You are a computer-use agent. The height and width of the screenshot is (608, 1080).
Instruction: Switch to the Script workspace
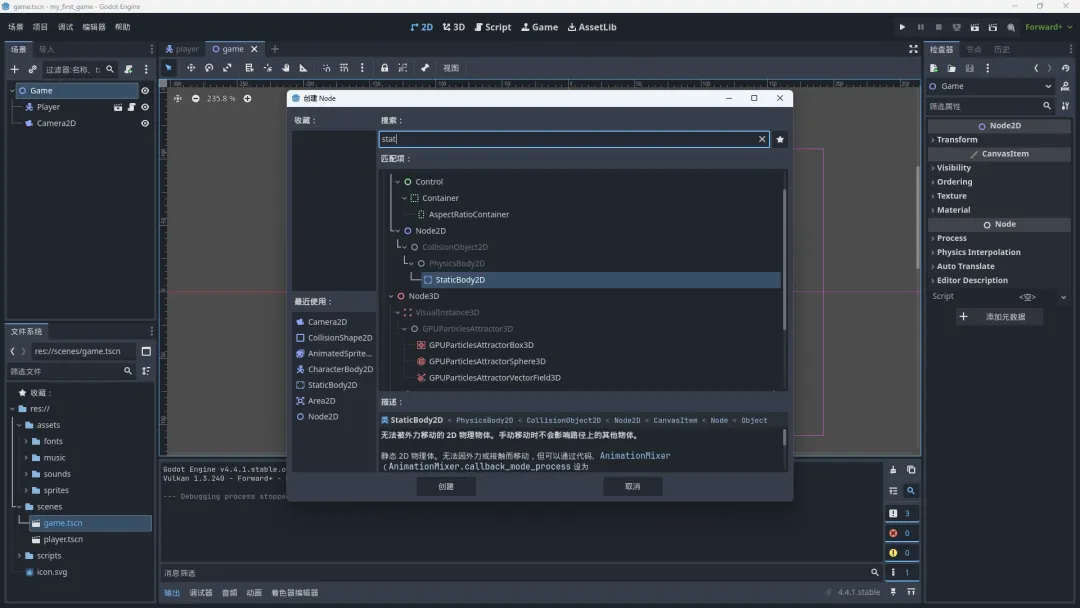(493, 27)
